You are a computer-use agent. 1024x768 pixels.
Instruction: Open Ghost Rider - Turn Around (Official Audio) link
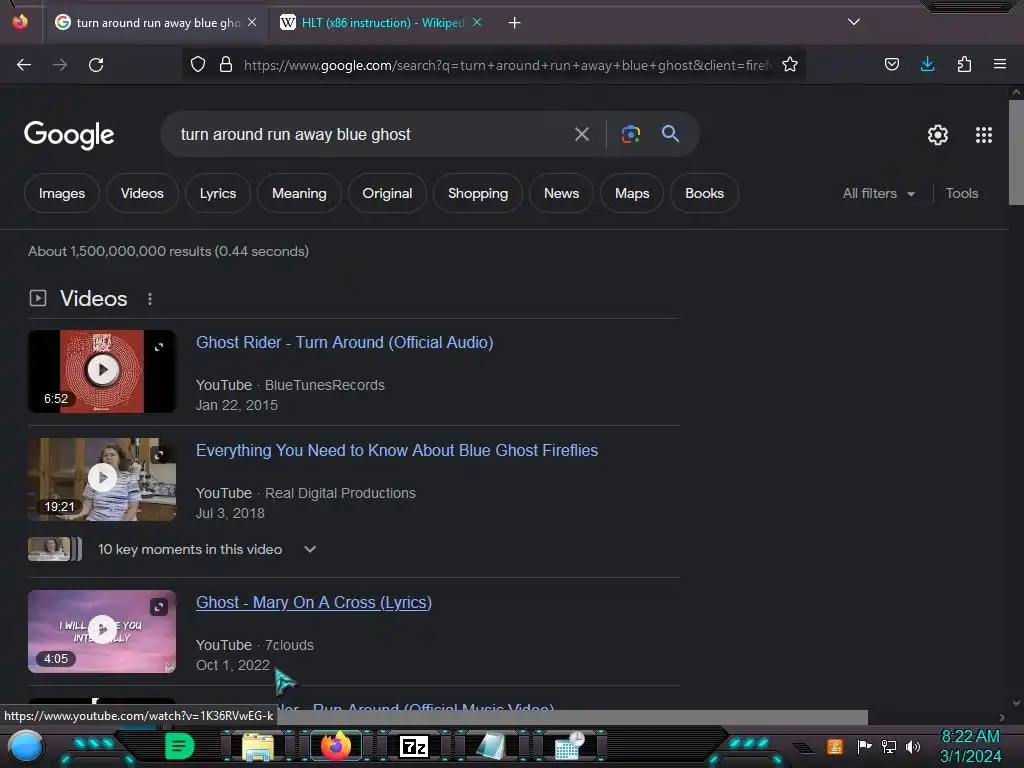point(345,342)
